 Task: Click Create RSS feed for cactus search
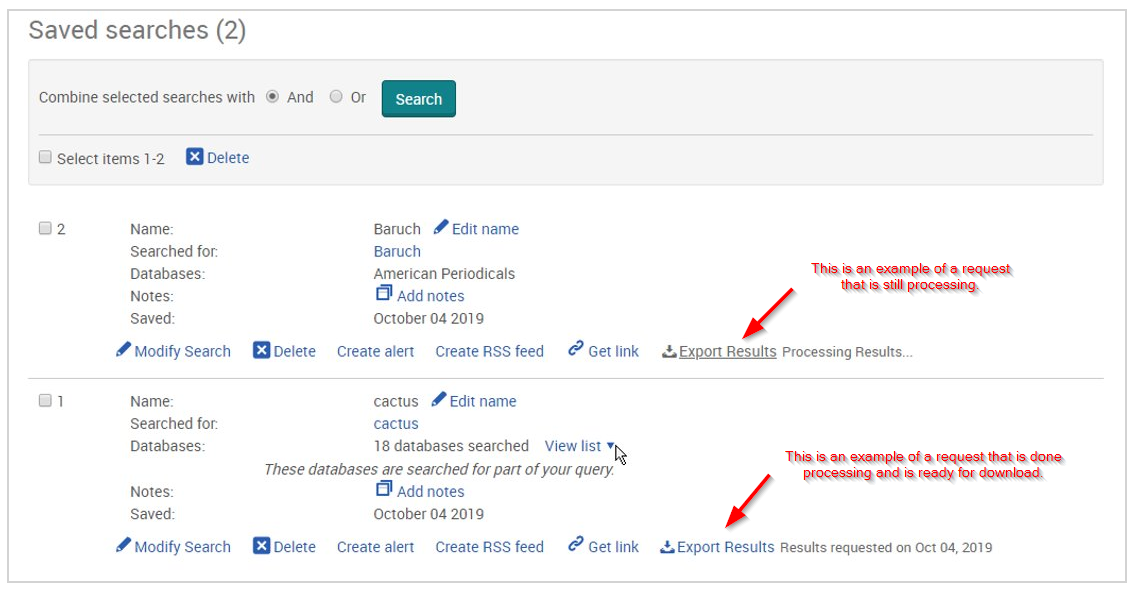489,546
